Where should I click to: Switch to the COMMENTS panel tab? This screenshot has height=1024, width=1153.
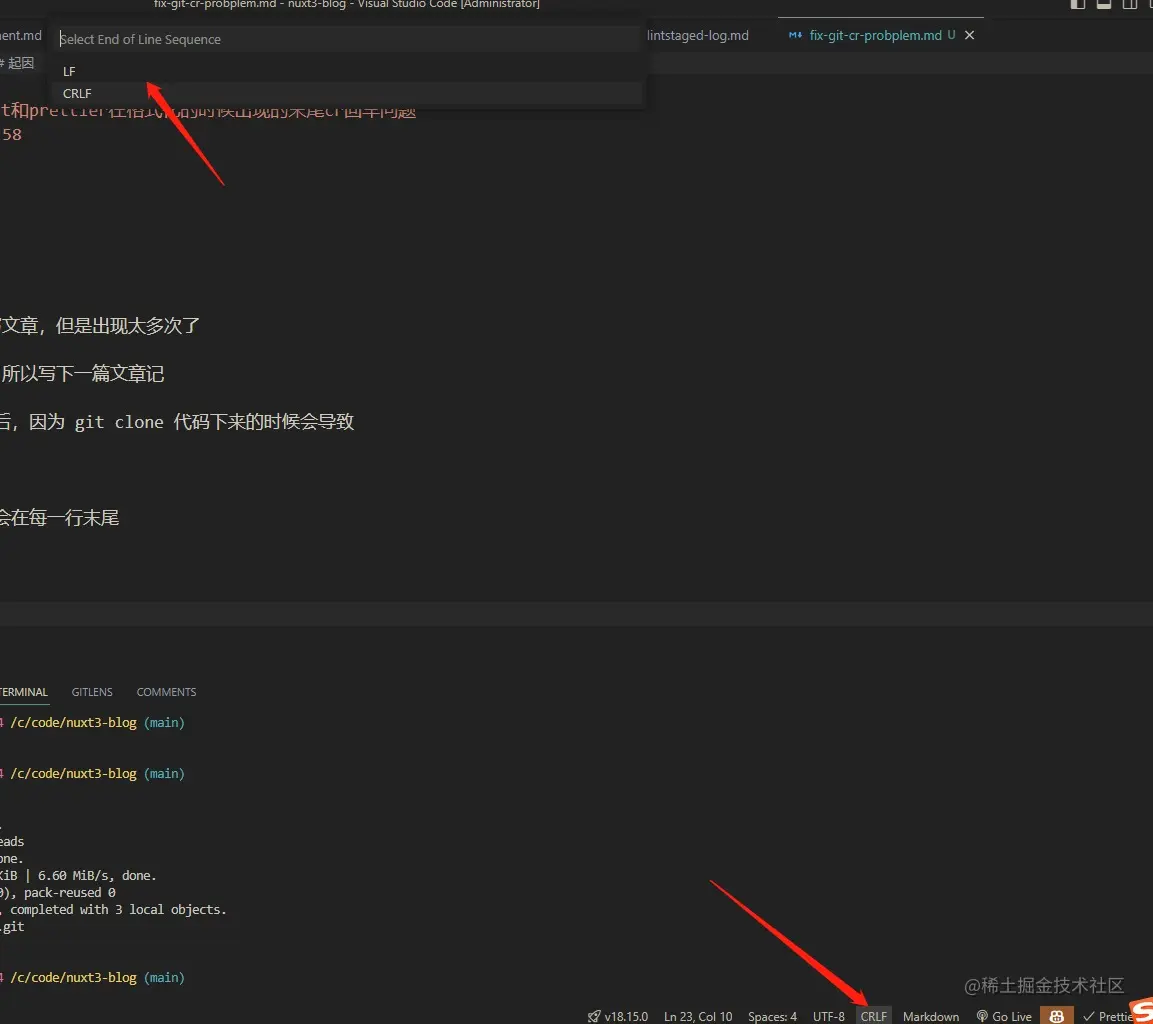[166, 692]
